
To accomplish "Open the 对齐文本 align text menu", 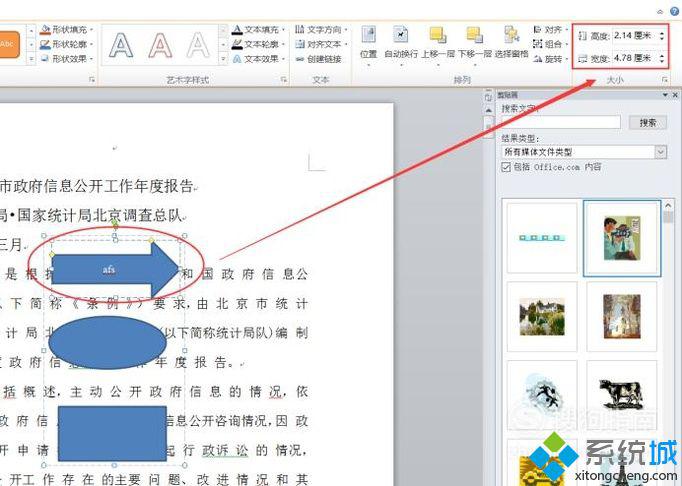I will tap(321, 44).
